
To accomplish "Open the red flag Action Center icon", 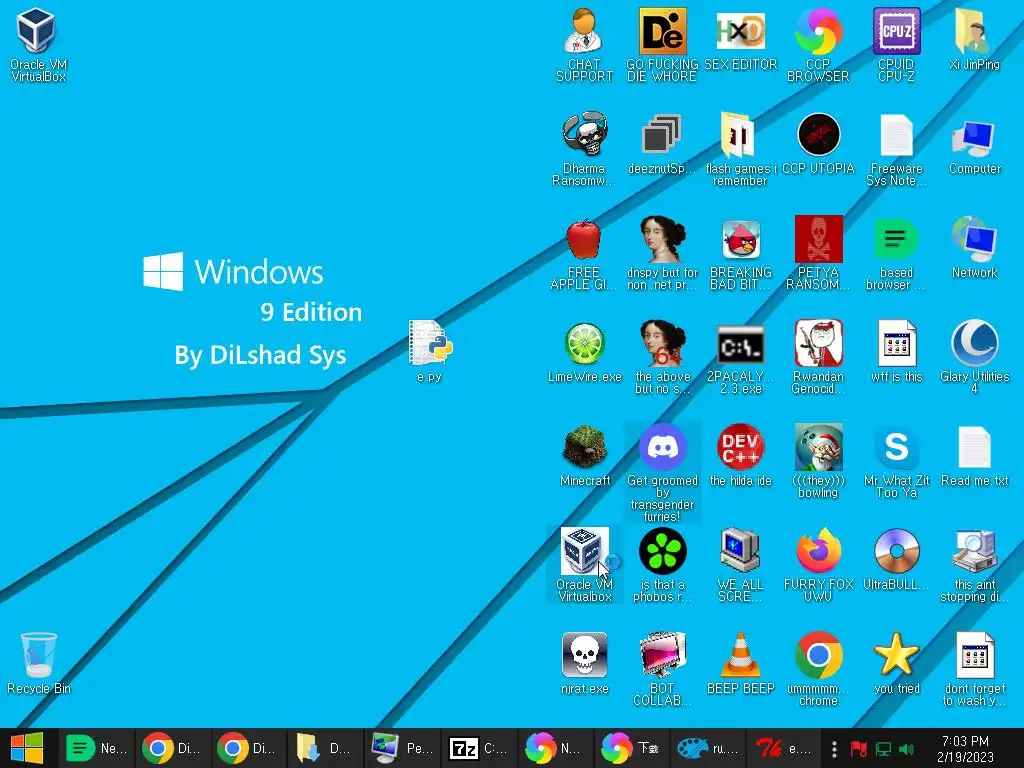I will (x=858, y=748).
